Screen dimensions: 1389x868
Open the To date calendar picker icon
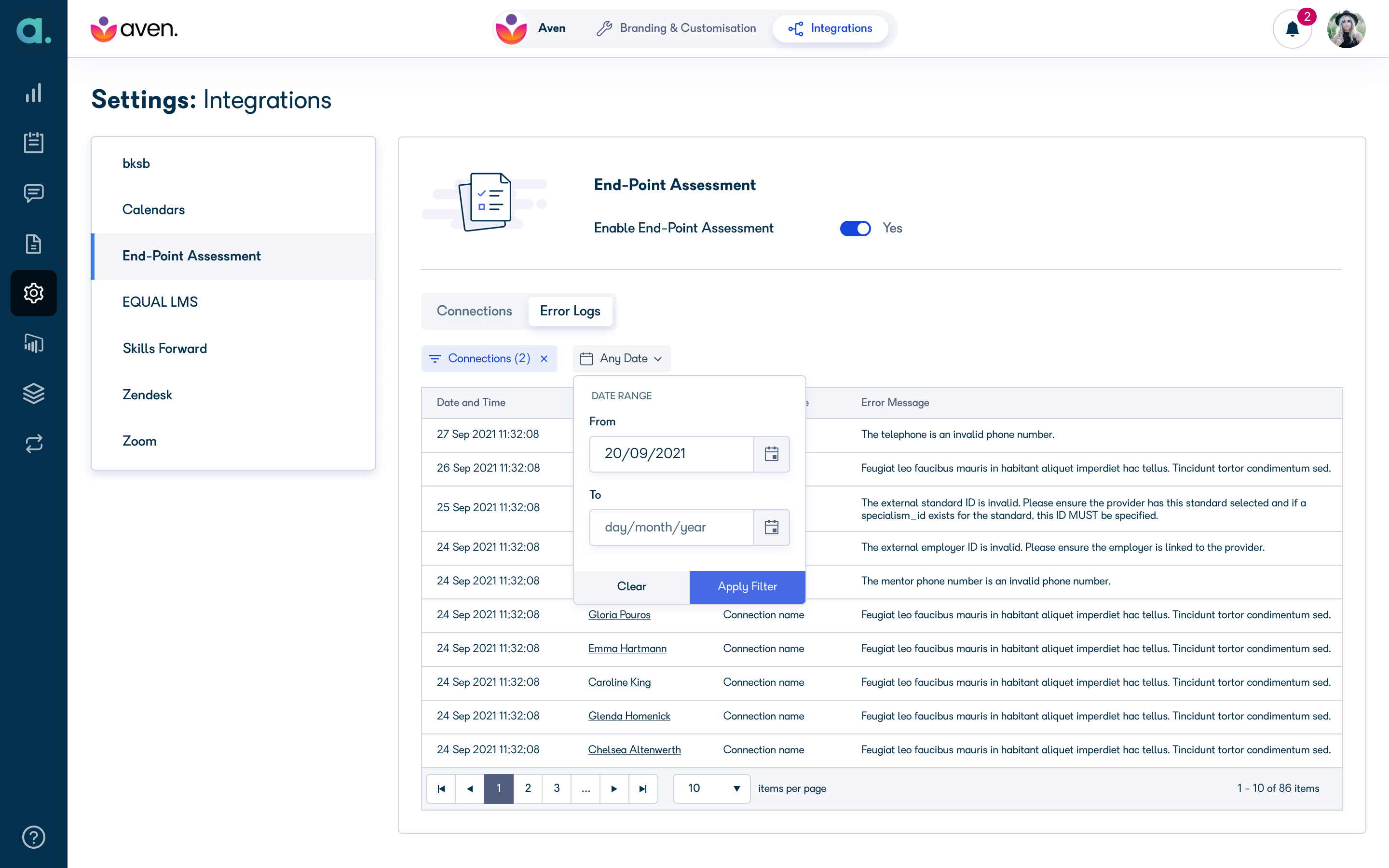click(771, 527)
